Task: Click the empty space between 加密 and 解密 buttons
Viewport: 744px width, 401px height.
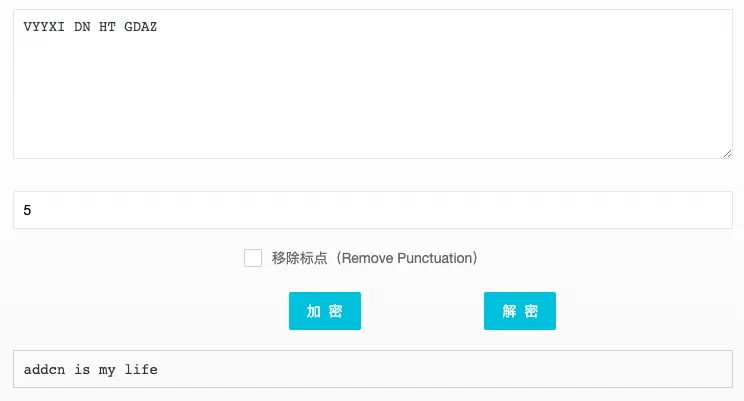Action: coord(422,311)
